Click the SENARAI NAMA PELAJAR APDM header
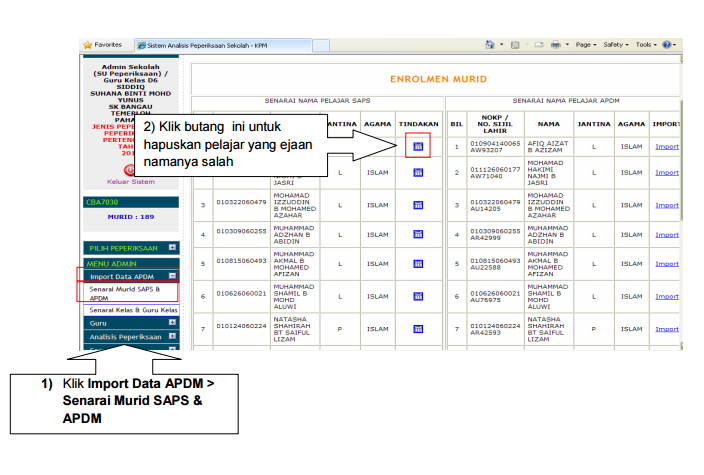The image size is (704, 475). coord(566,101)
